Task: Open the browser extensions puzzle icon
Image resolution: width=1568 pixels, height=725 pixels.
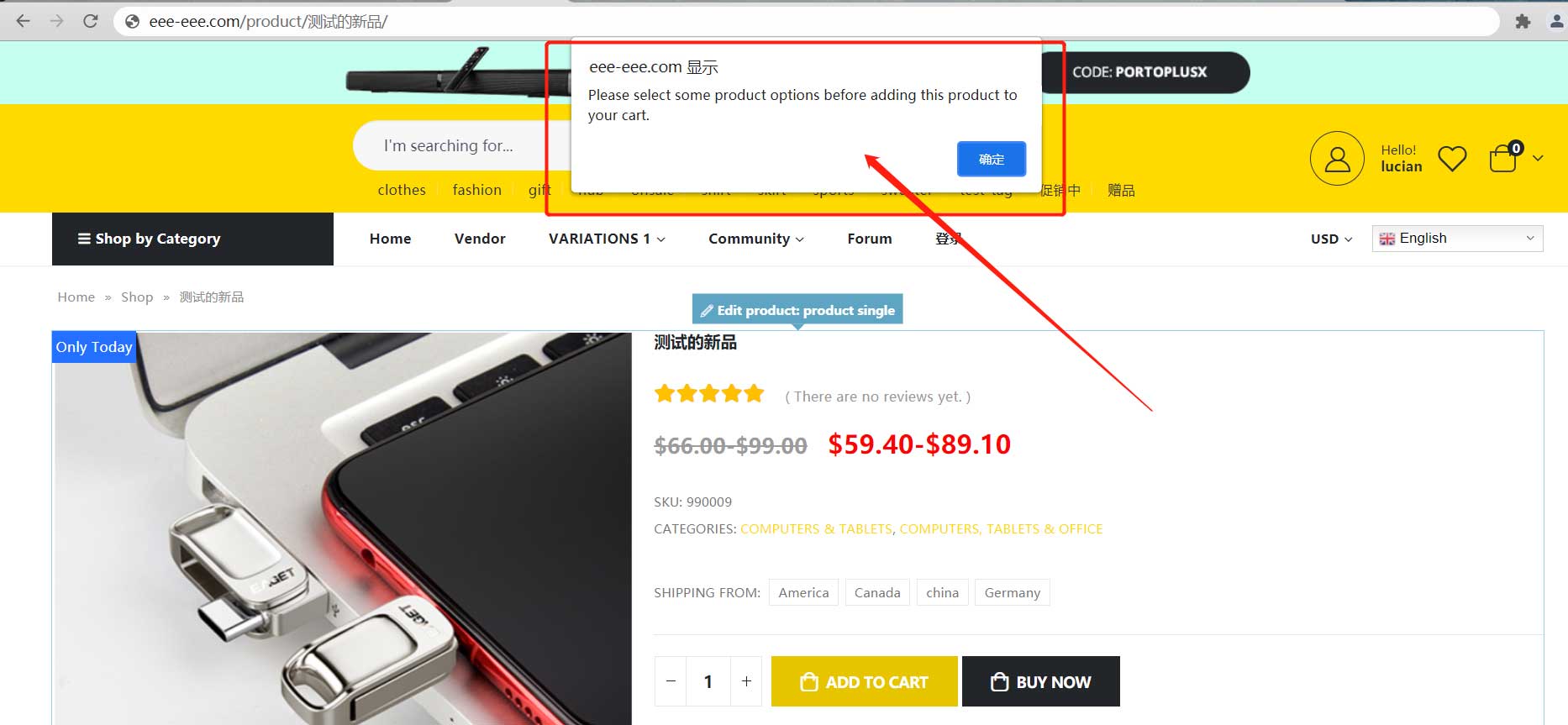Action: point(1523,22)
